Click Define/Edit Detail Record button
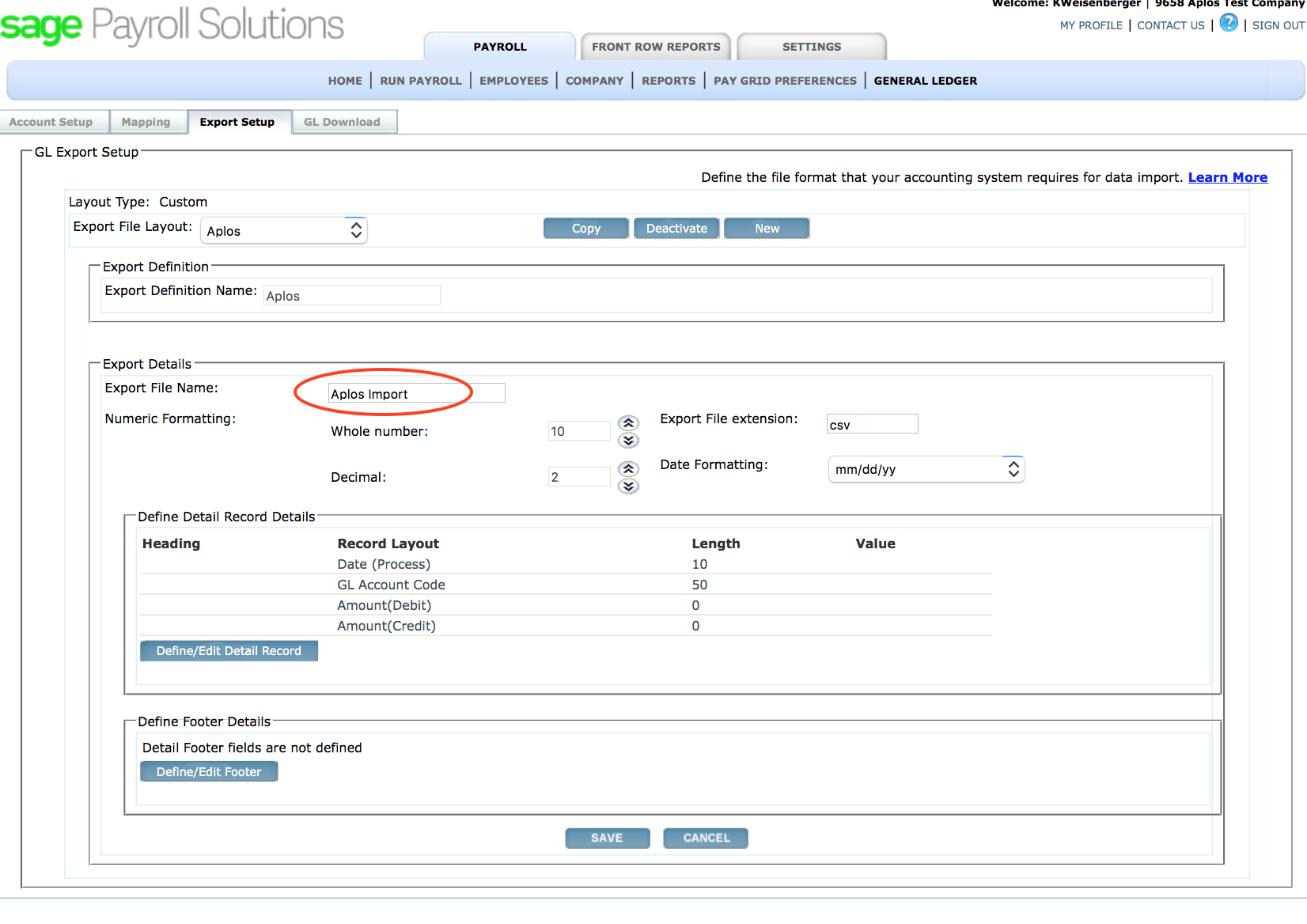Viewport: 1307px width, 924px height. tap(229, 650)
